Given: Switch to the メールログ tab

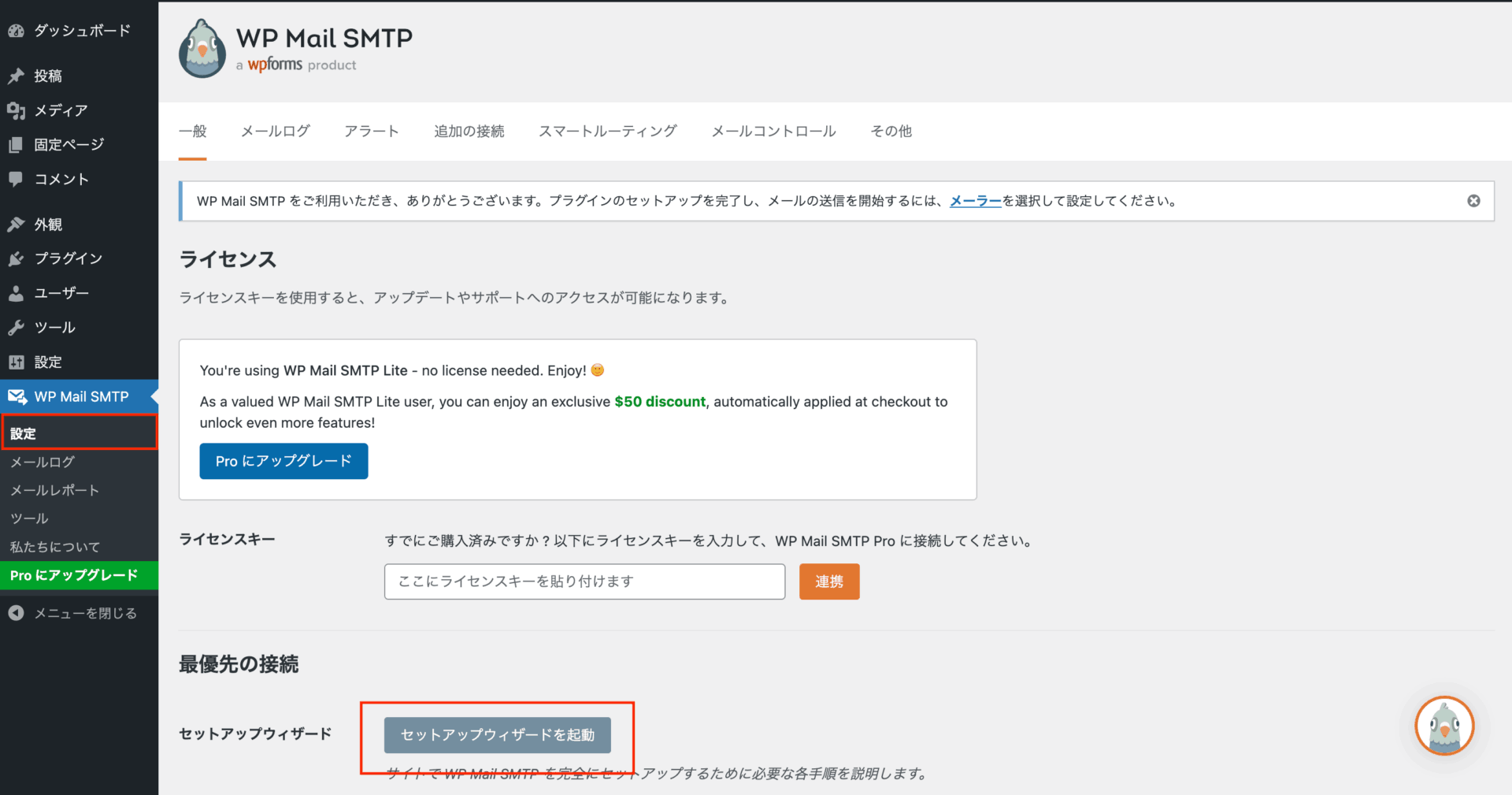Looking at the screenshot, I should pos(275,132).
